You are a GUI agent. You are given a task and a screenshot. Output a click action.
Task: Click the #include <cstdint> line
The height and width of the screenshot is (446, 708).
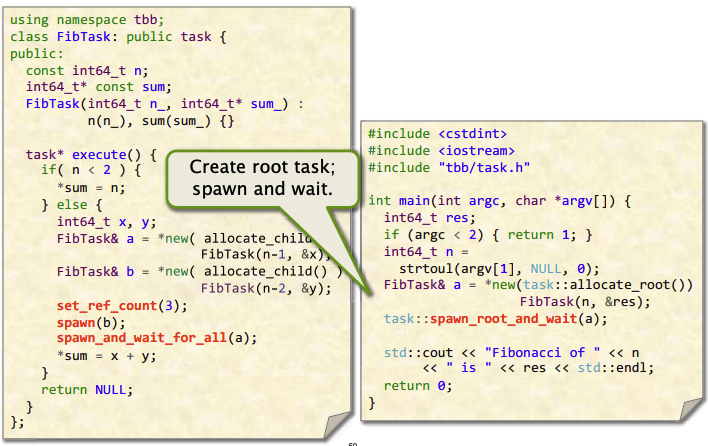point(437,134)
